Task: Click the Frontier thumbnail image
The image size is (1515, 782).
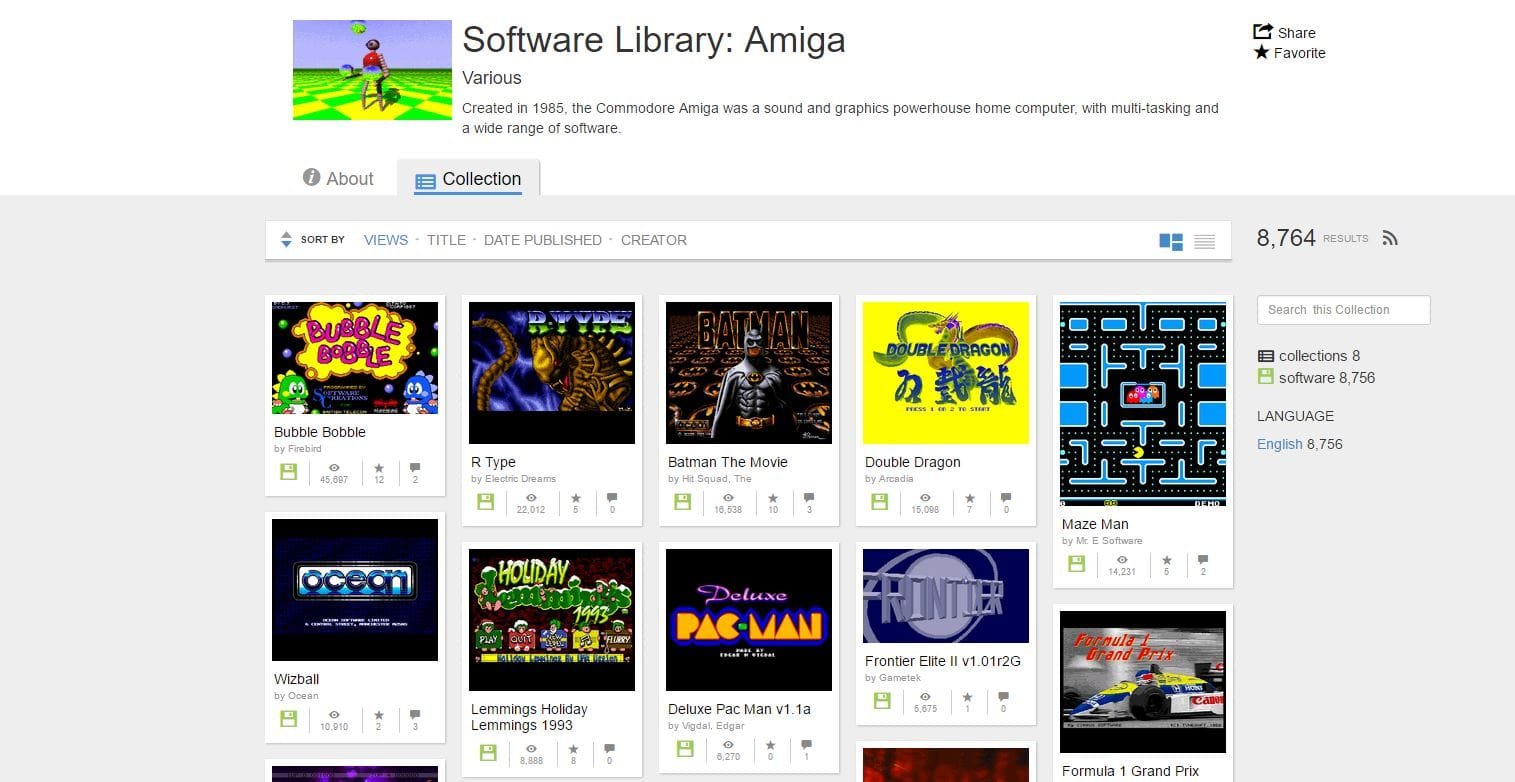Action: click(946, 596)
